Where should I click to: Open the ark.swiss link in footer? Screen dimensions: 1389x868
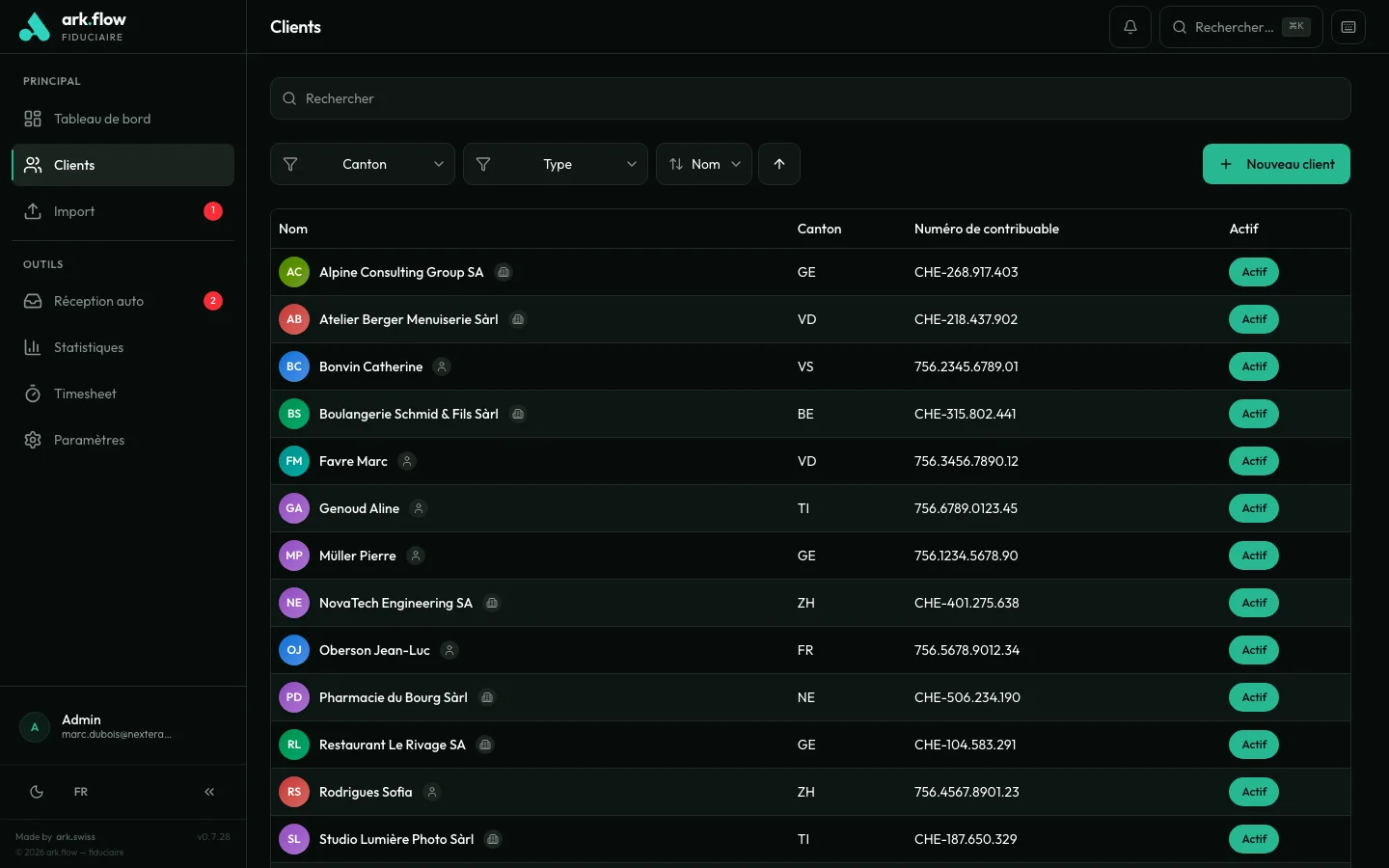pyautogui.click(x=75, y=837)
